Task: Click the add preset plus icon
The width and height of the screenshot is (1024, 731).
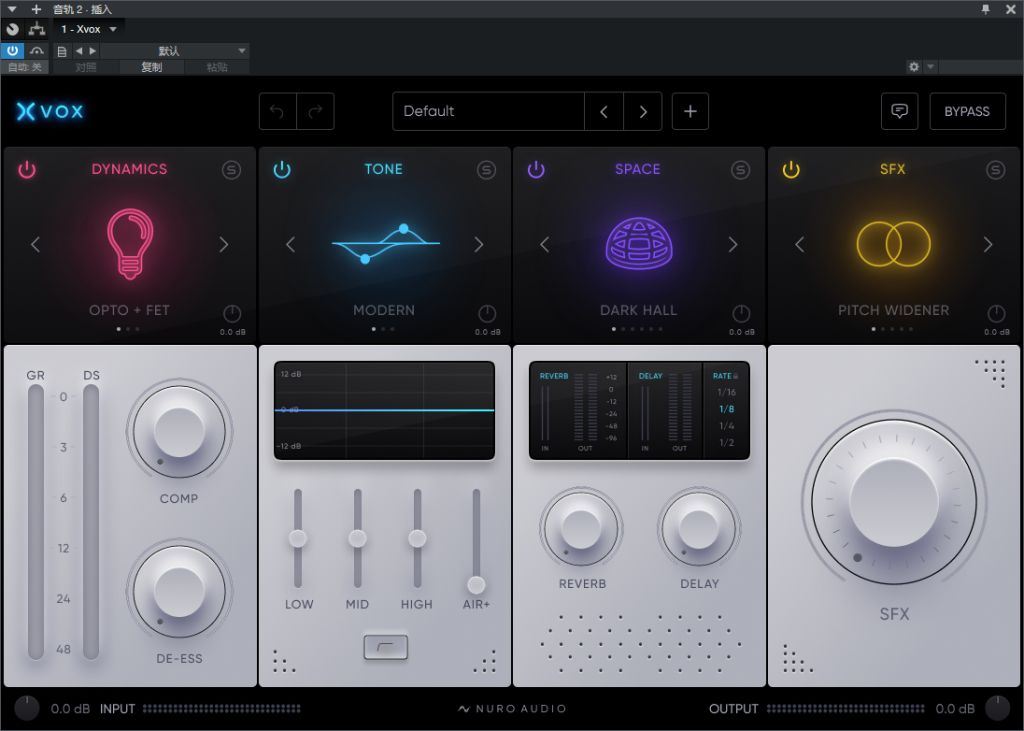Action: 690,111
